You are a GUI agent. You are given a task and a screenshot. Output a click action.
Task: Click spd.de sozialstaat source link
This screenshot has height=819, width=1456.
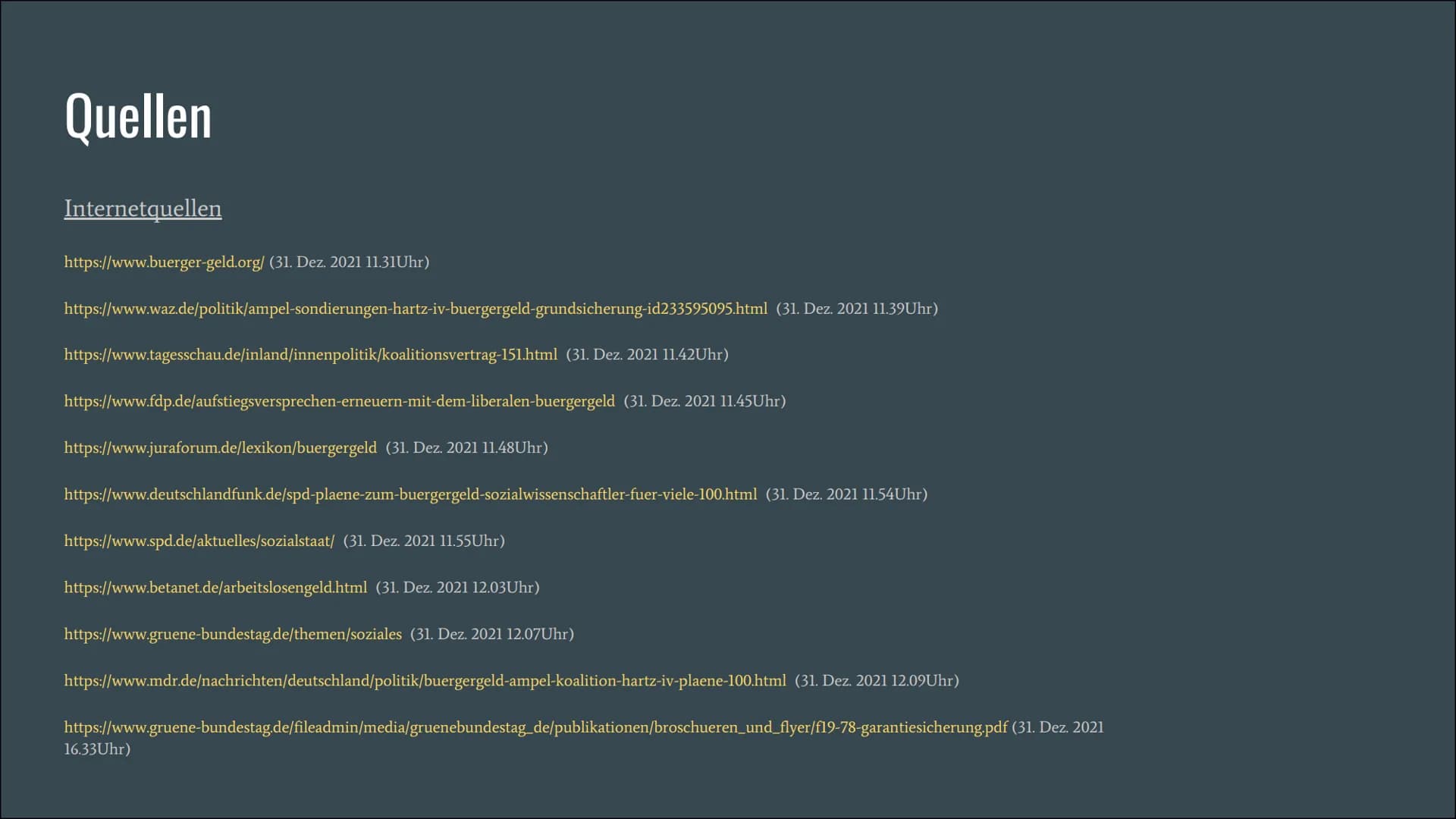(x=199, y=540)
